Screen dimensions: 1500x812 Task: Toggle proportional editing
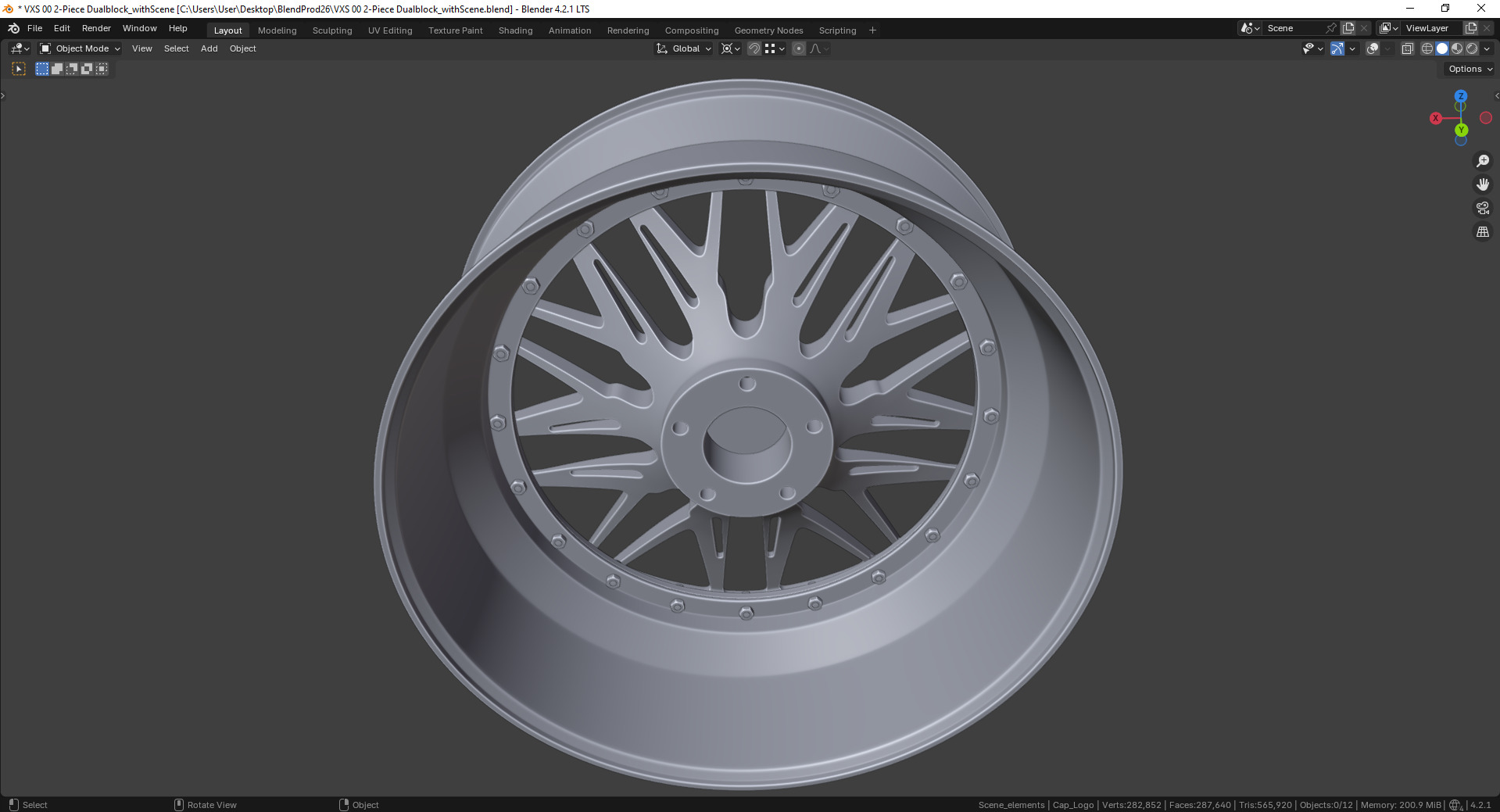799,48
